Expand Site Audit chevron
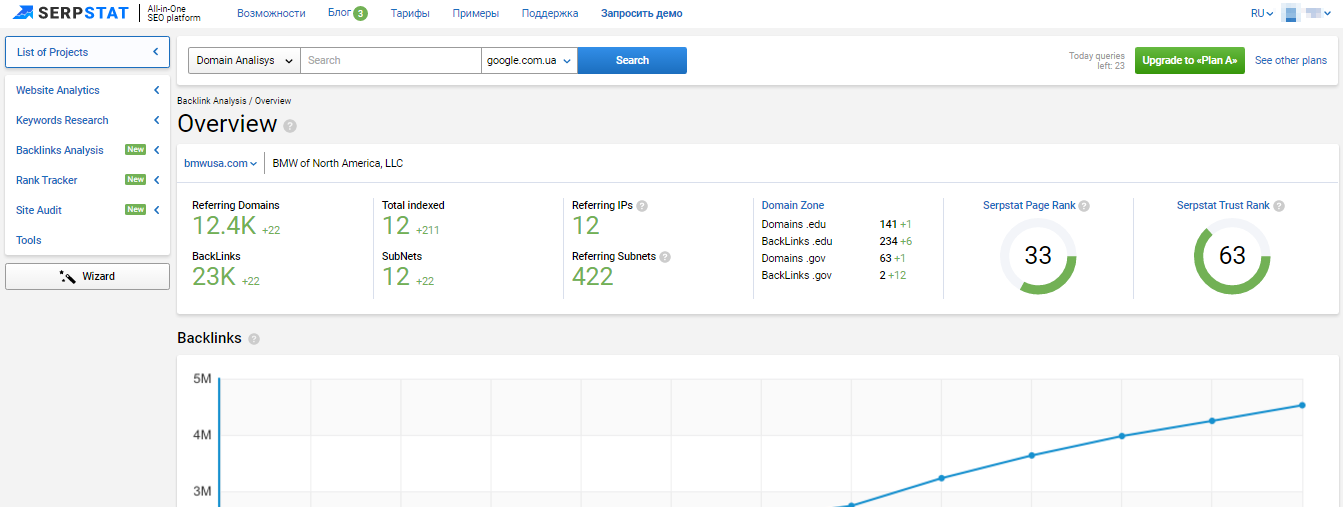1343x507 pixels. (157, 210)
